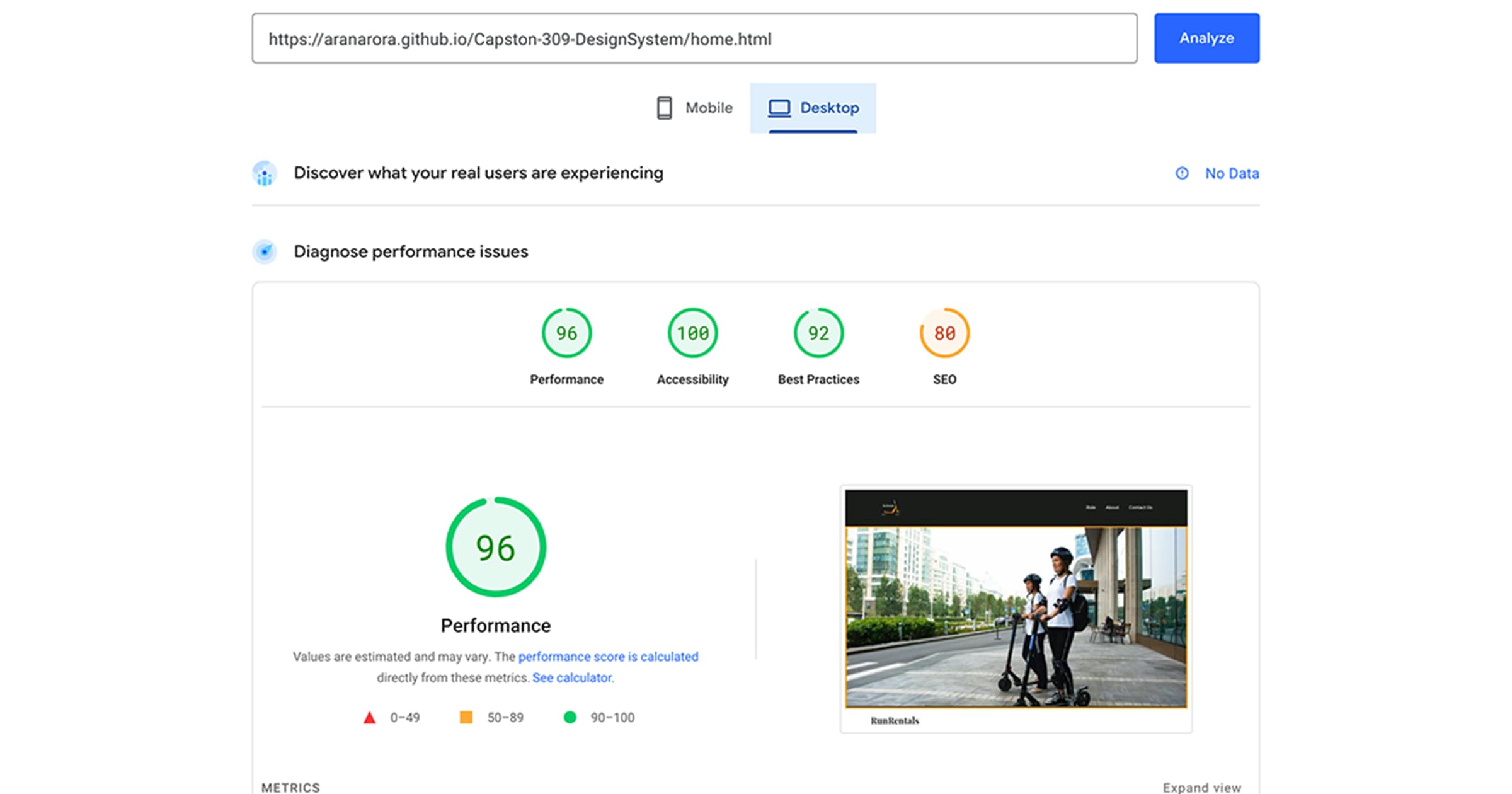The height and width of the screenshot is (794, 1512).
Task: Click the orange square 50–89 legend icon
Action: [x=466, y=717]
